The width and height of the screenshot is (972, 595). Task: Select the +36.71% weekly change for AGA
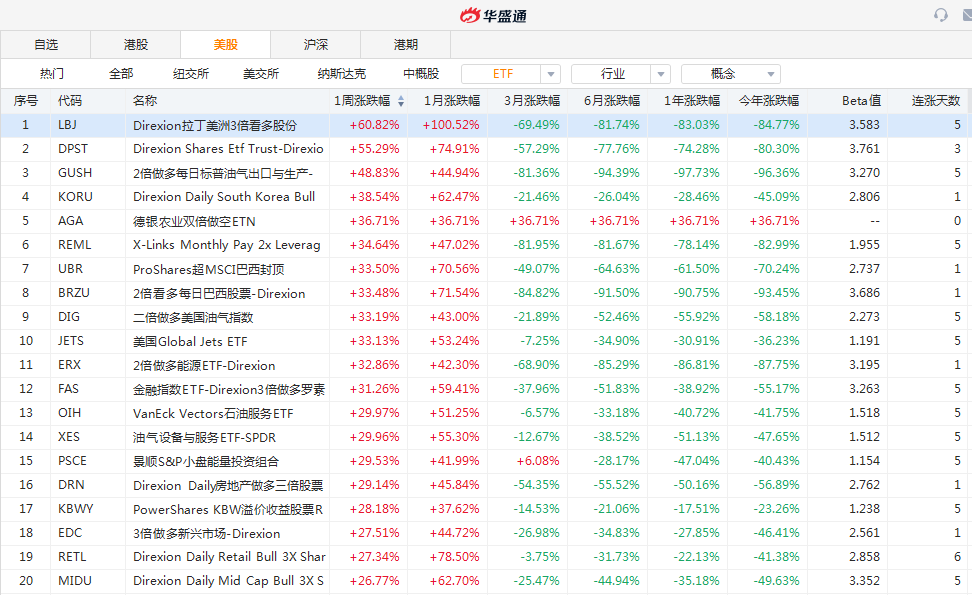click(374, 221)
